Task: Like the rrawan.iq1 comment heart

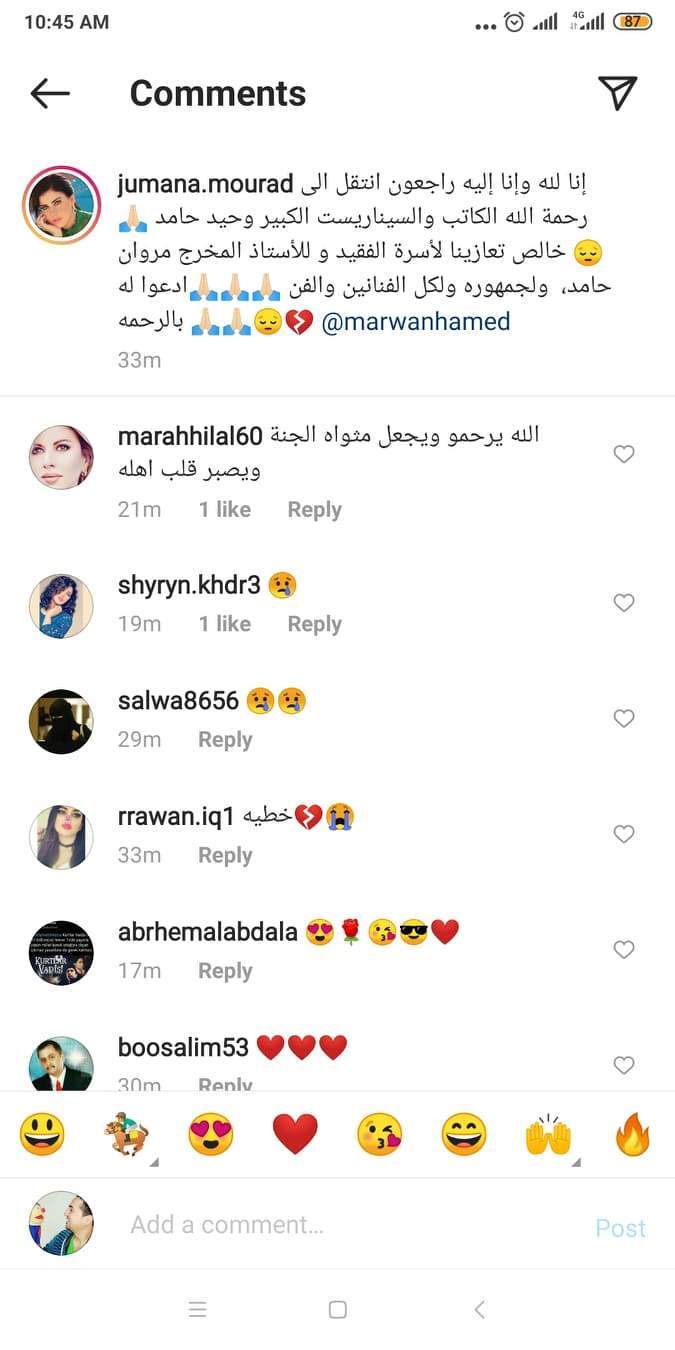Action: click(623, 834)
